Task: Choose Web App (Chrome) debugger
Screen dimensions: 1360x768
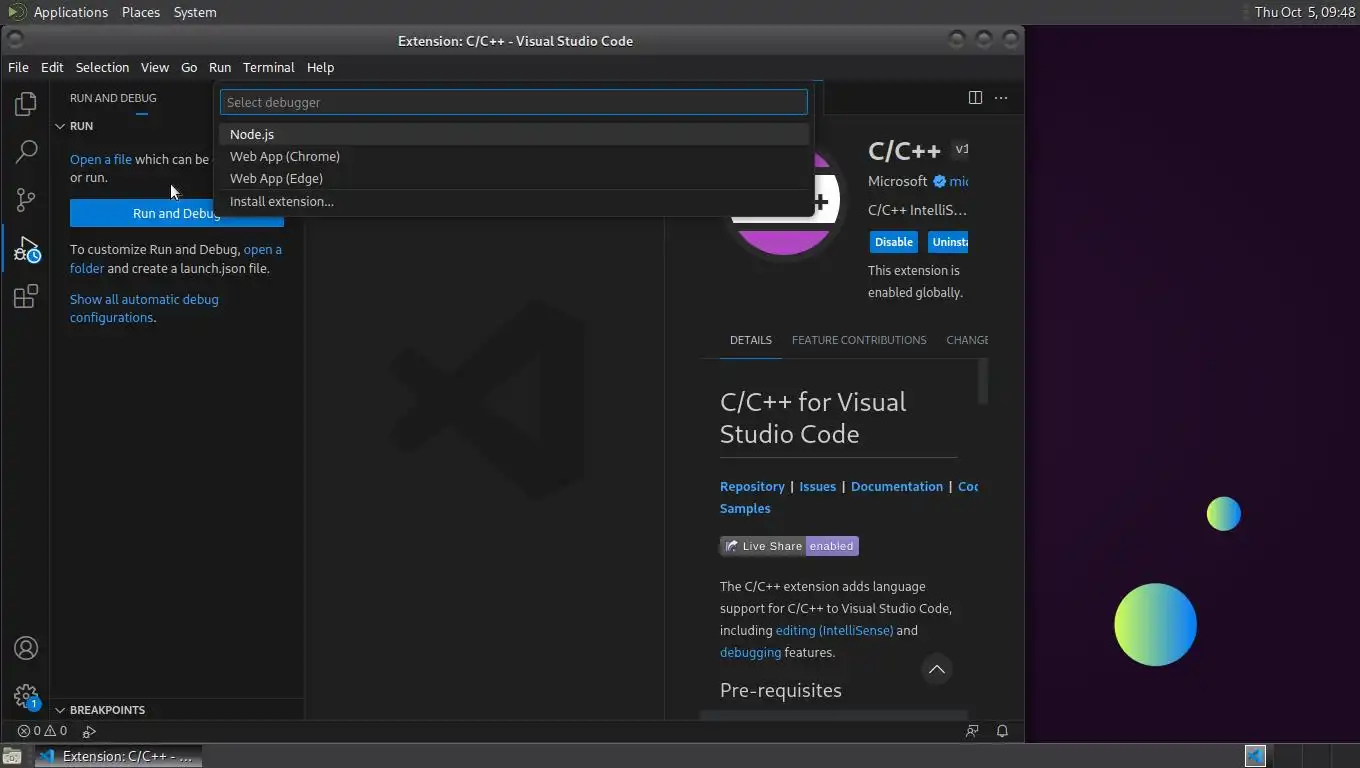Action: click(514, 156)
